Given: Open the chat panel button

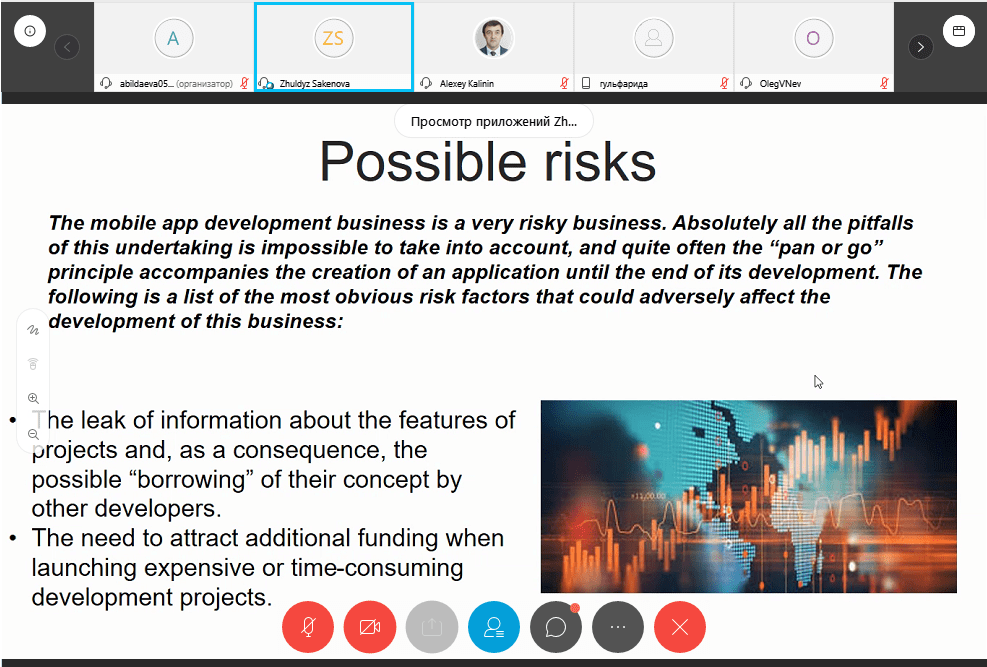Looking at the screenshot, I should click(x=555, y=627).
